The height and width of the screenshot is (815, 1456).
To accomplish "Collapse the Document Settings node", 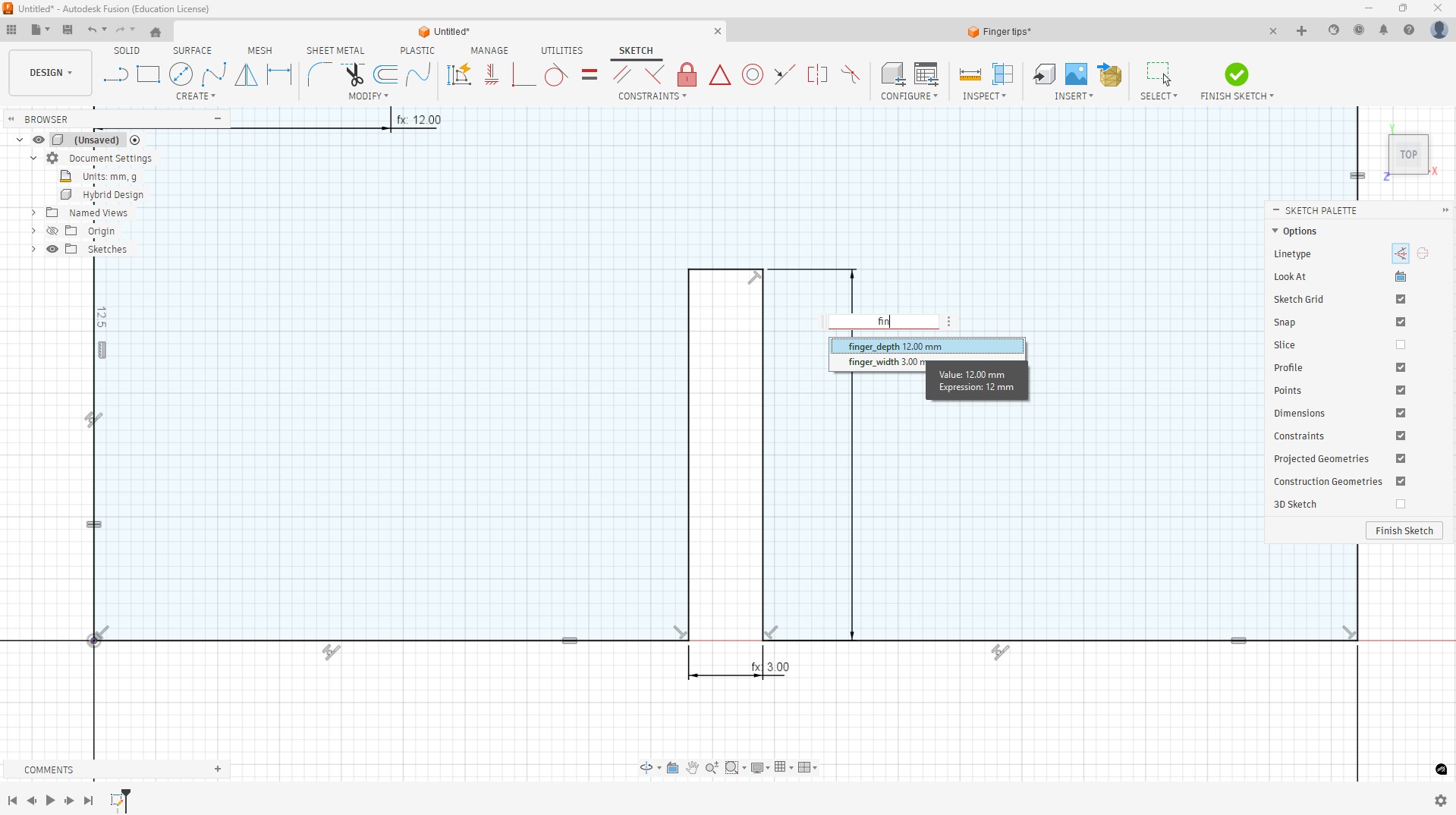I will tap(33, 159).
